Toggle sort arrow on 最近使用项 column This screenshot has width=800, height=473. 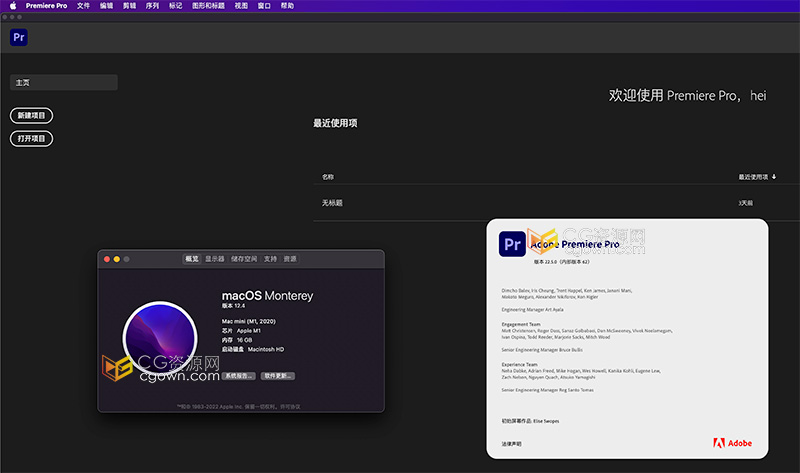pos(773,177)
